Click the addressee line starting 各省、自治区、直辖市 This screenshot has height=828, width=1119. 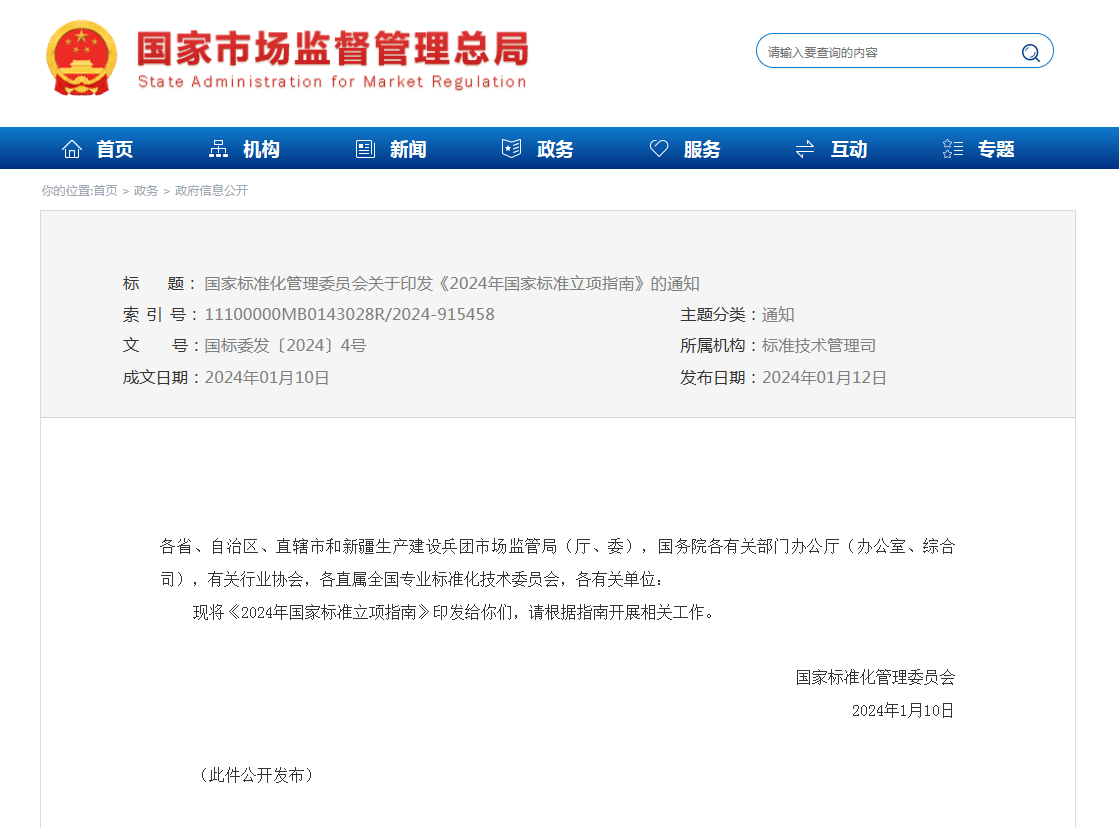tap(557, 547)
